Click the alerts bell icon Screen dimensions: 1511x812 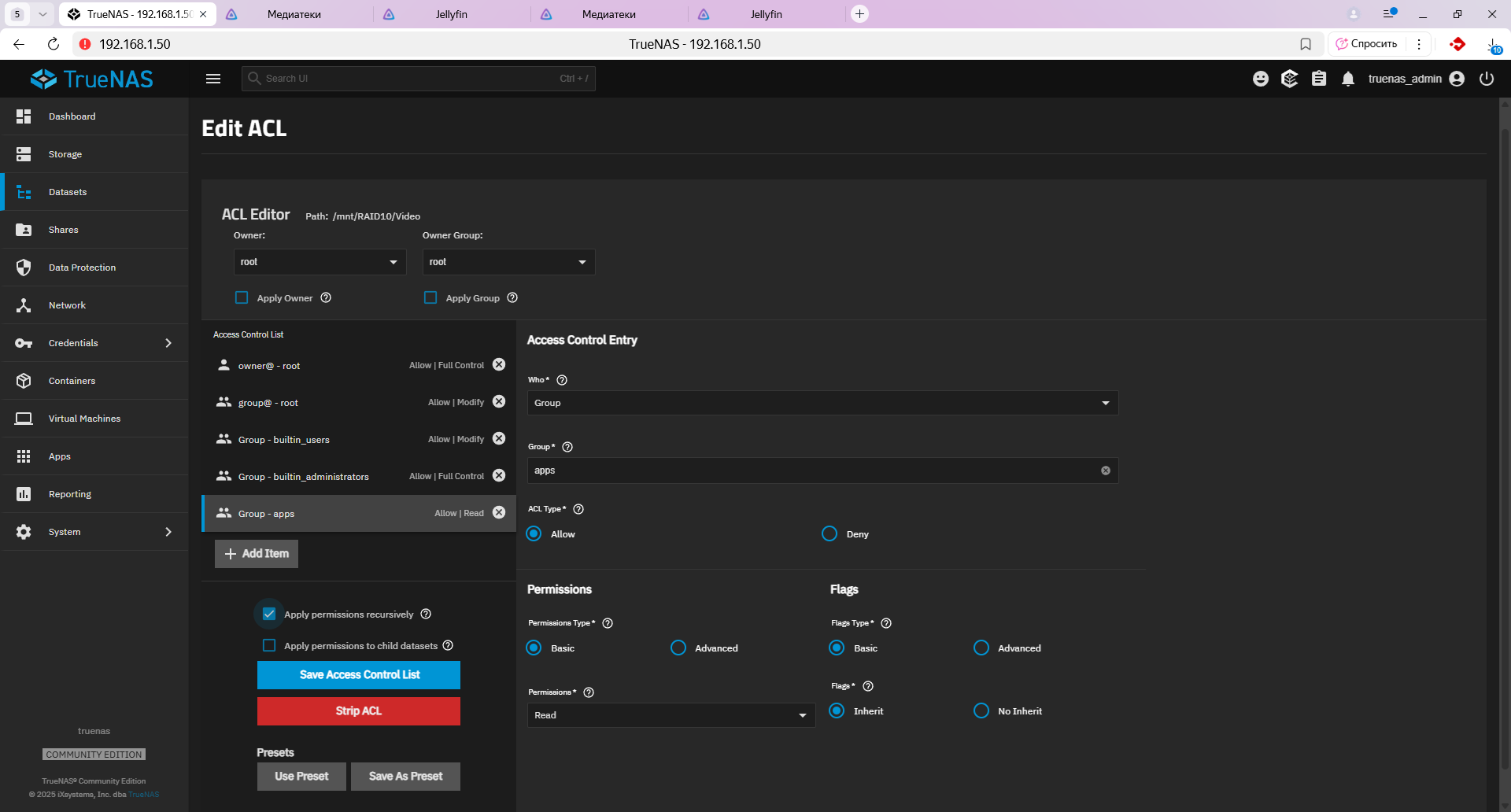[1348, 79]
